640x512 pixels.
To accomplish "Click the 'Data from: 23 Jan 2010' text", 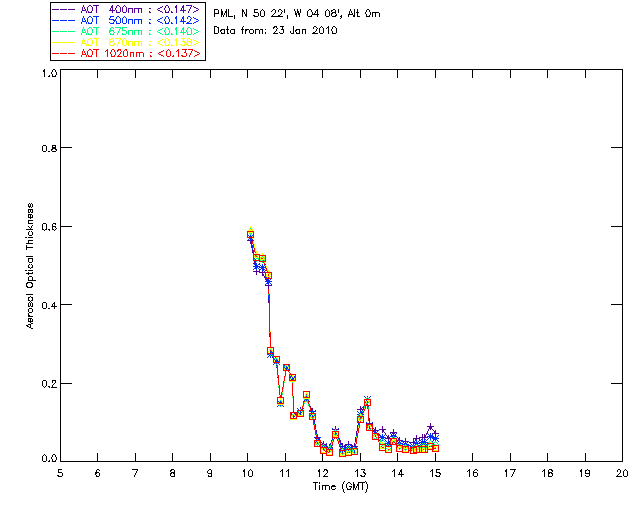I will coord(275,31).
